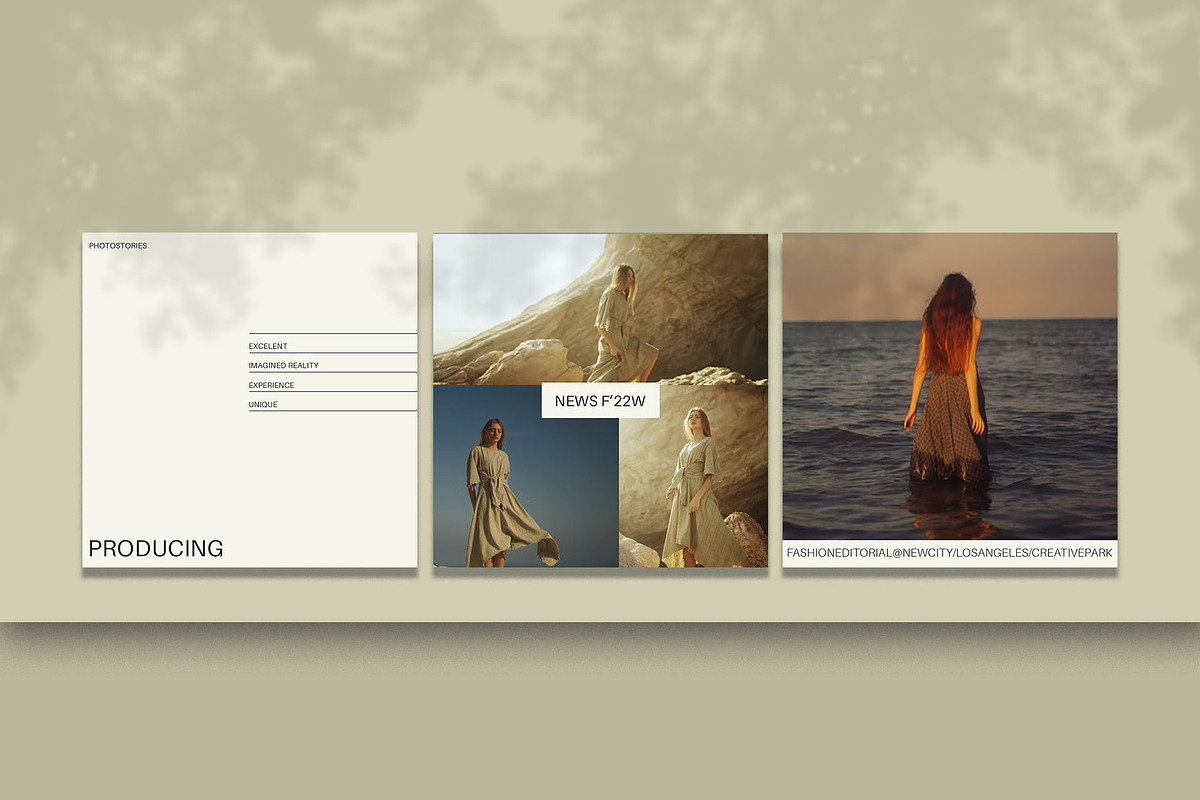Image resolution: width=1200 pixels, height=800 pixels.
Task: Select the EXPERIENCE list row
Action: click(x=333, y=382)
